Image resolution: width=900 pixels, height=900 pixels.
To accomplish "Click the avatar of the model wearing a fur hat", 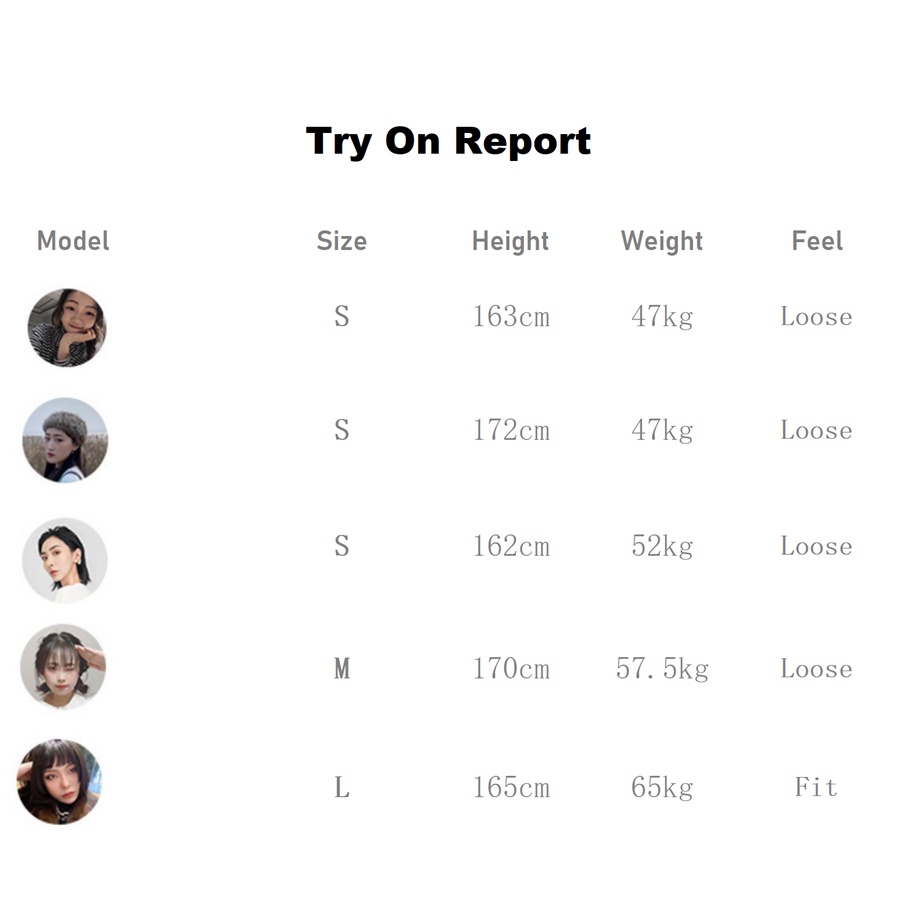I will (x=65, y=440).
